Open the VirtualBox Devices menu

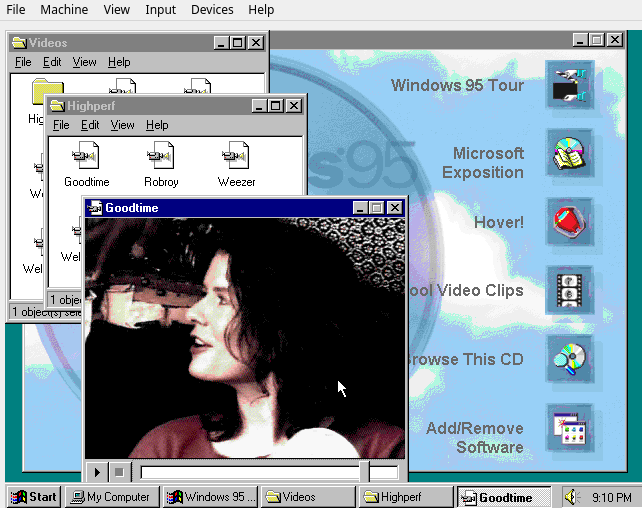click(212, 9)
